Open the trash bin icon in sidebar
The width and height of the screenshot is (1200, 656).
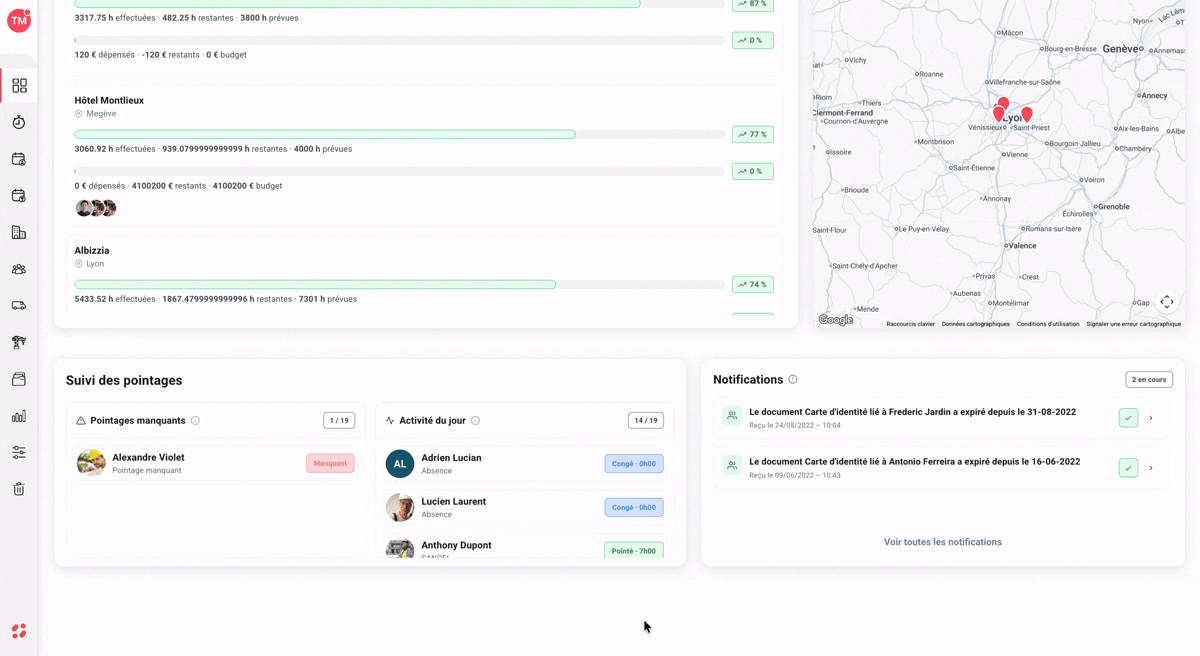point(19,489)
